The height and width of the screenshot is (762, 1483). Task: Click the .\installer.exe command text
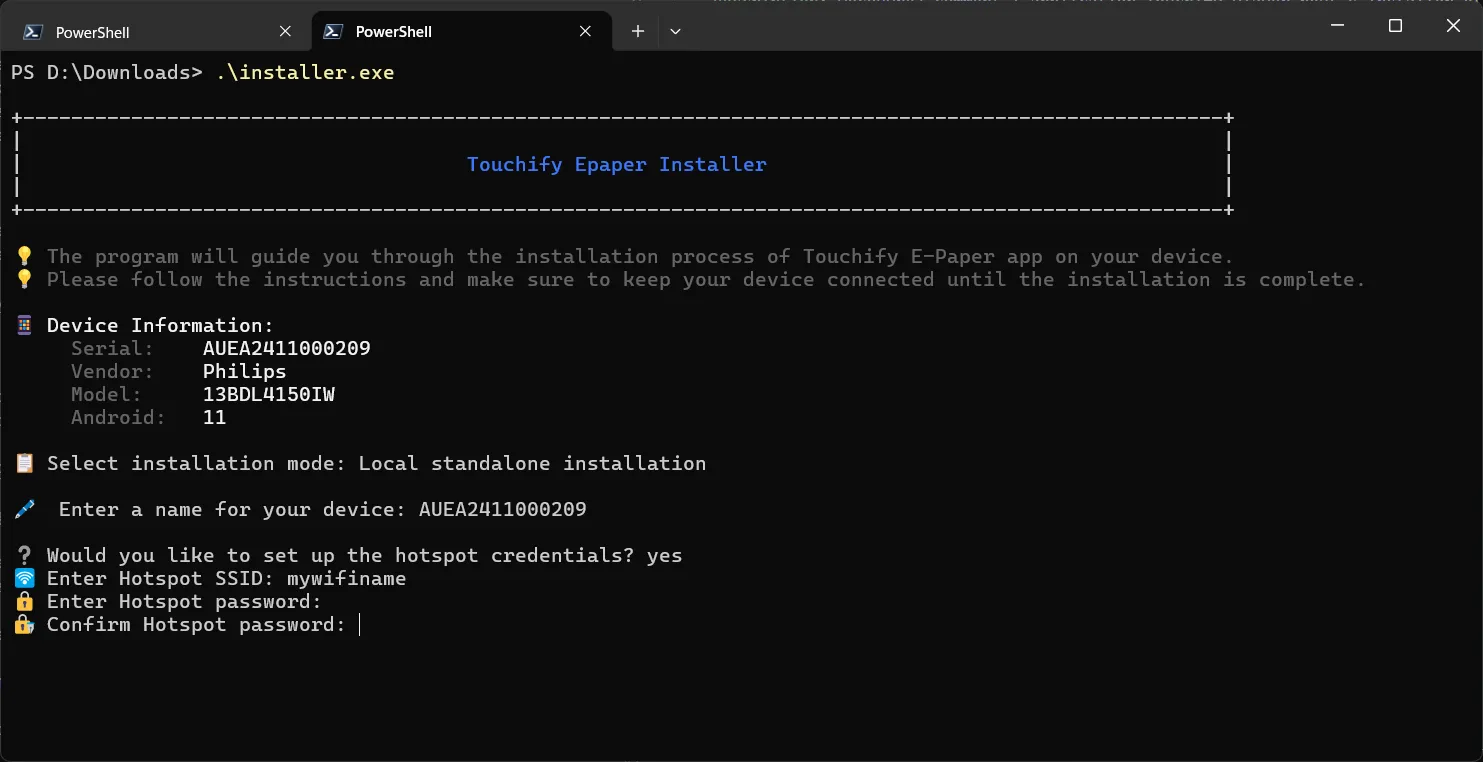click(305, 73)
